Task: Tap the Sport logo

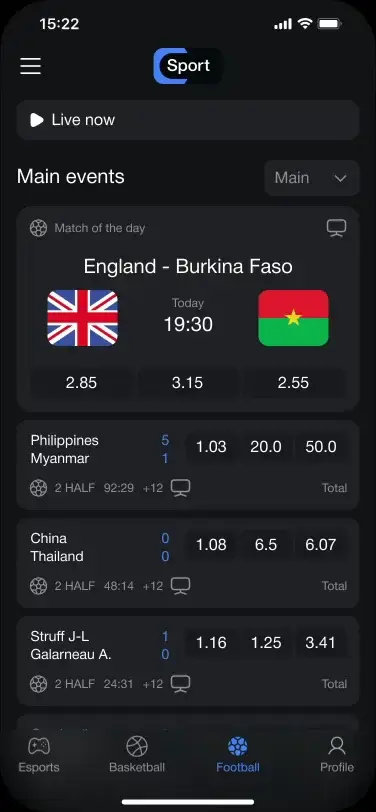Action: coord(188,66)
